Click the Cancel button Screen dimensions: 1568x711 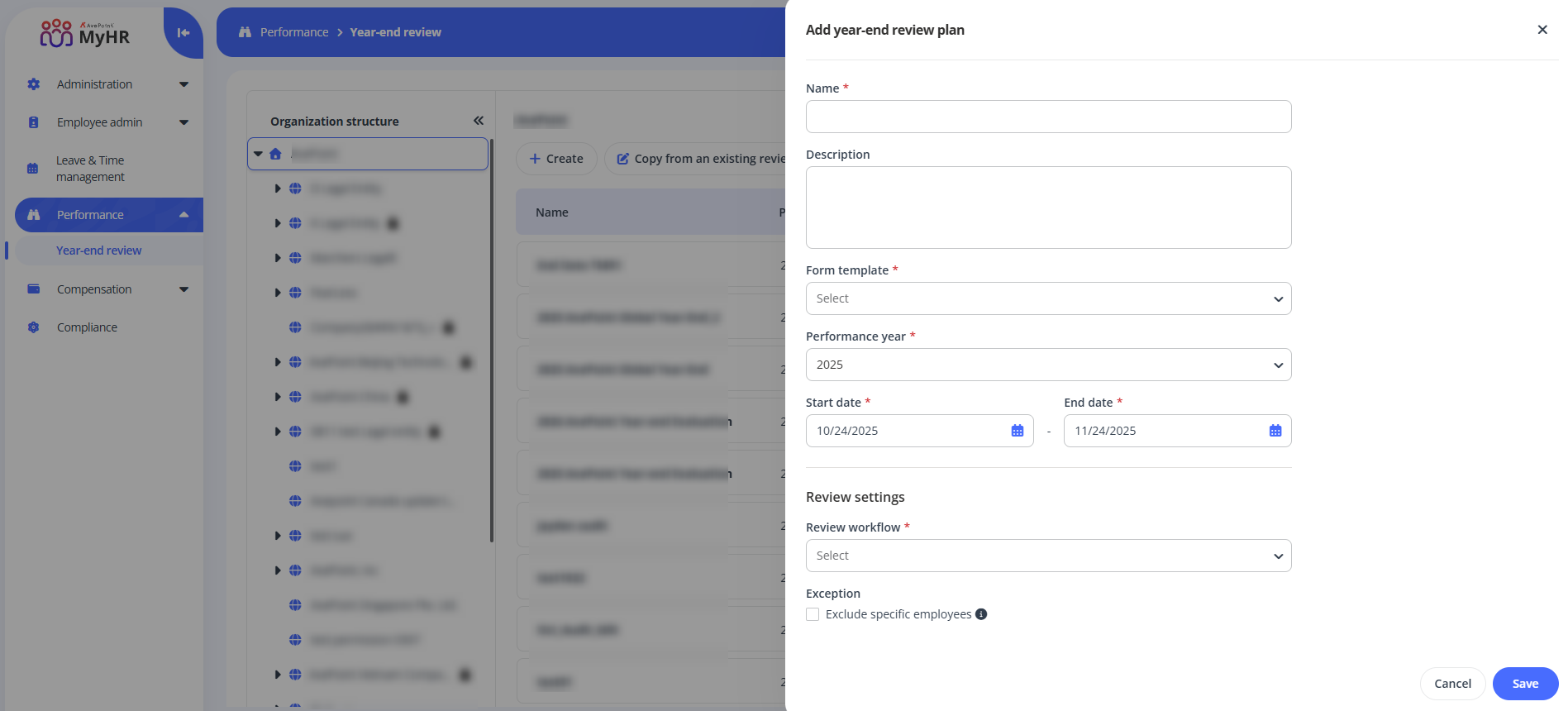click(x=1452, y=684)
